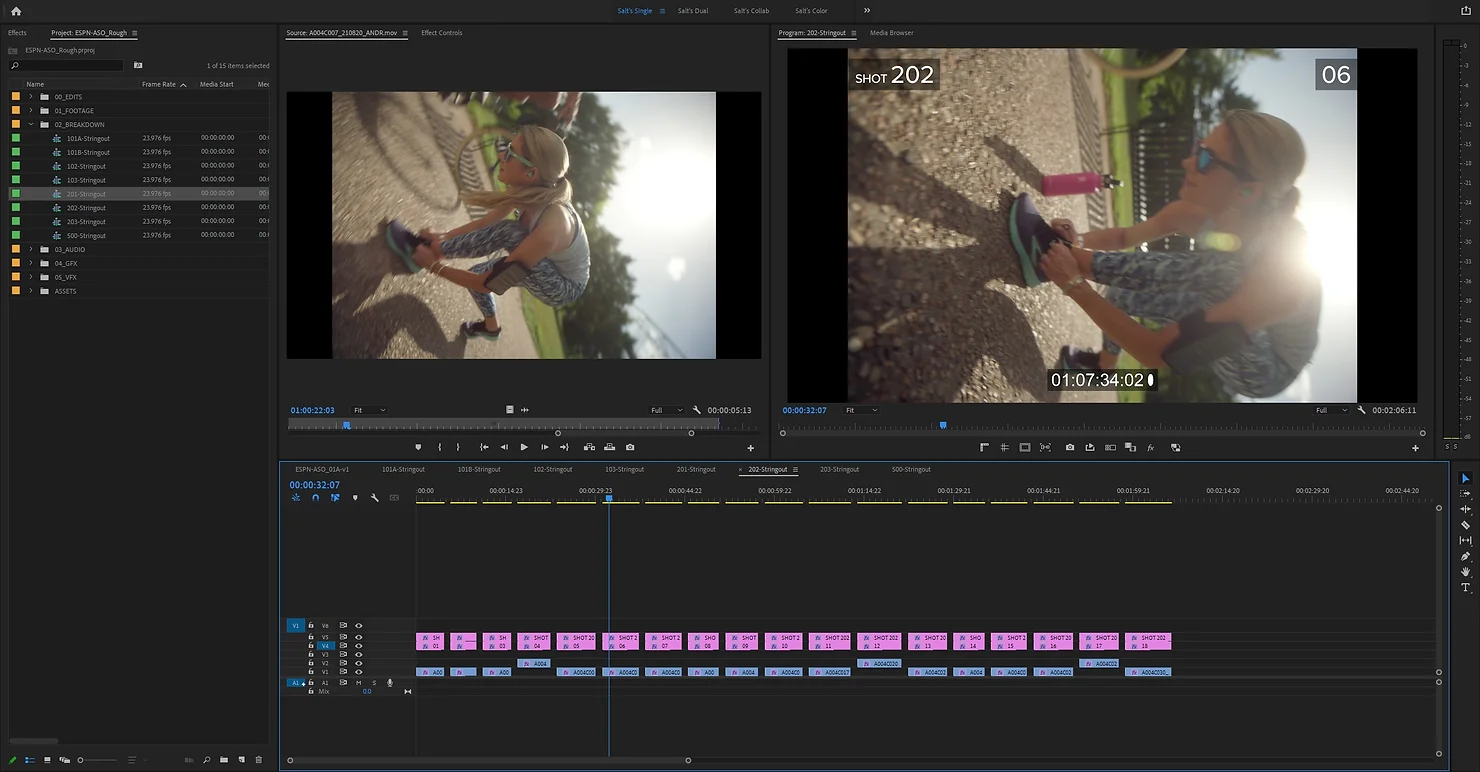Screen dimensions: 1480x772
Task: Open timeline wrench display settings
Action: (375, 498)
